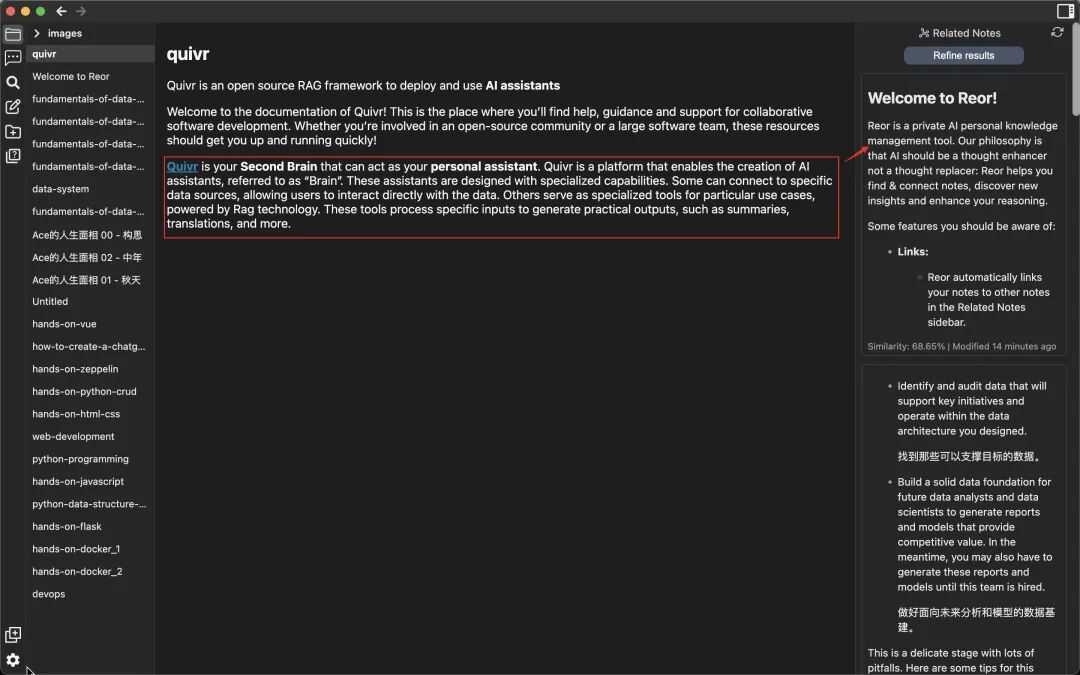Follow the Quivr hyperlink in the note
Viewport: 1080px width, 675px height.
click(x=183, y=166)
